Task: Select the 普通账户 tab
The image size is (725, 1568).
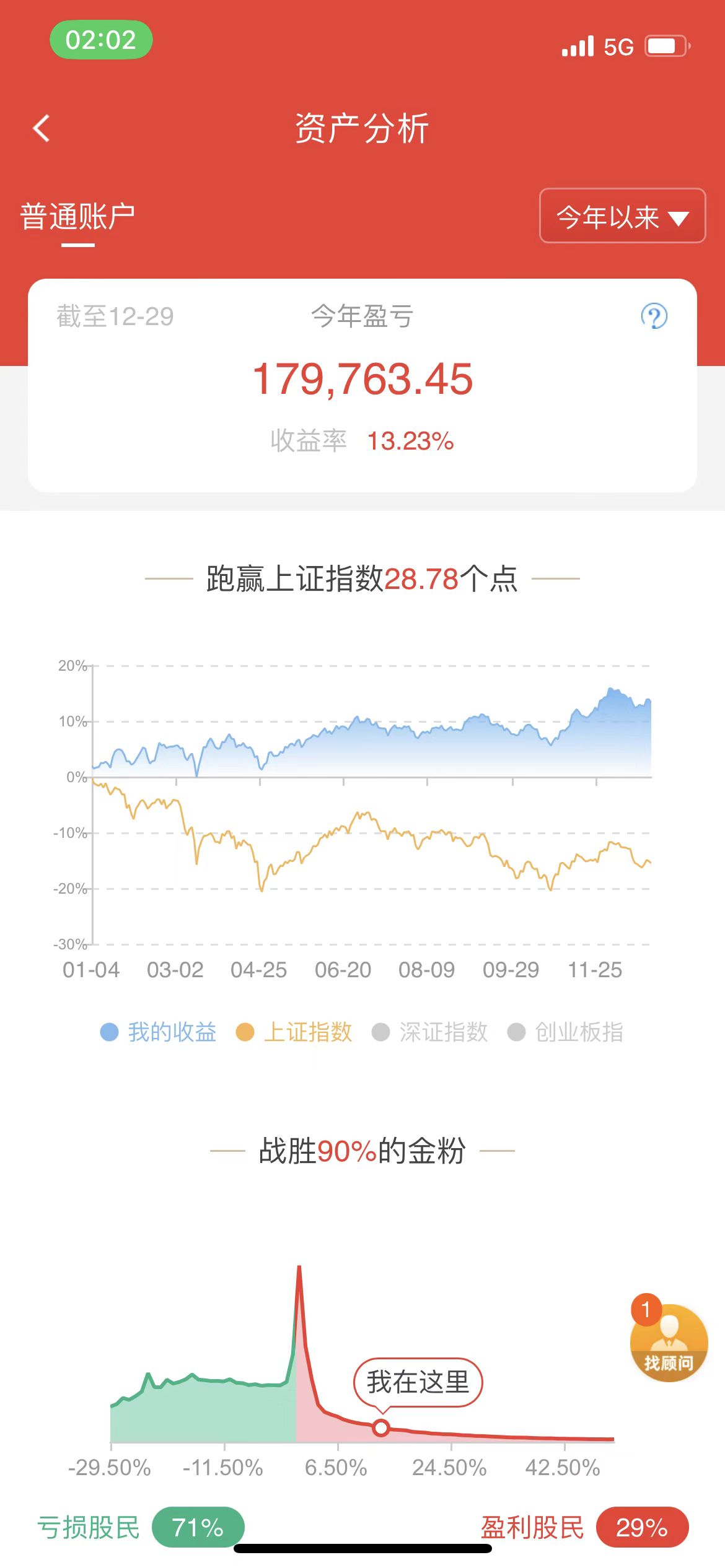Action: (x=77, y=217)
